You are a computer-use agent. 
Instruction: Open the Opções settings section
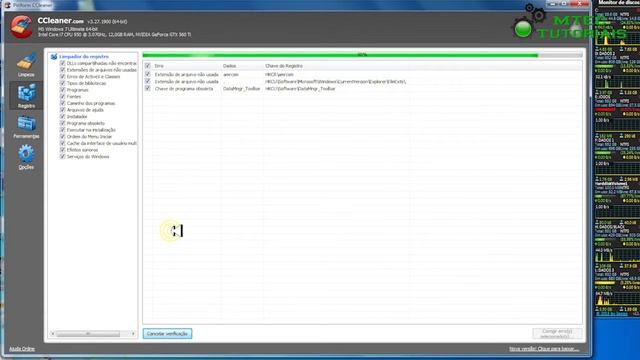[x=26, y=157]
